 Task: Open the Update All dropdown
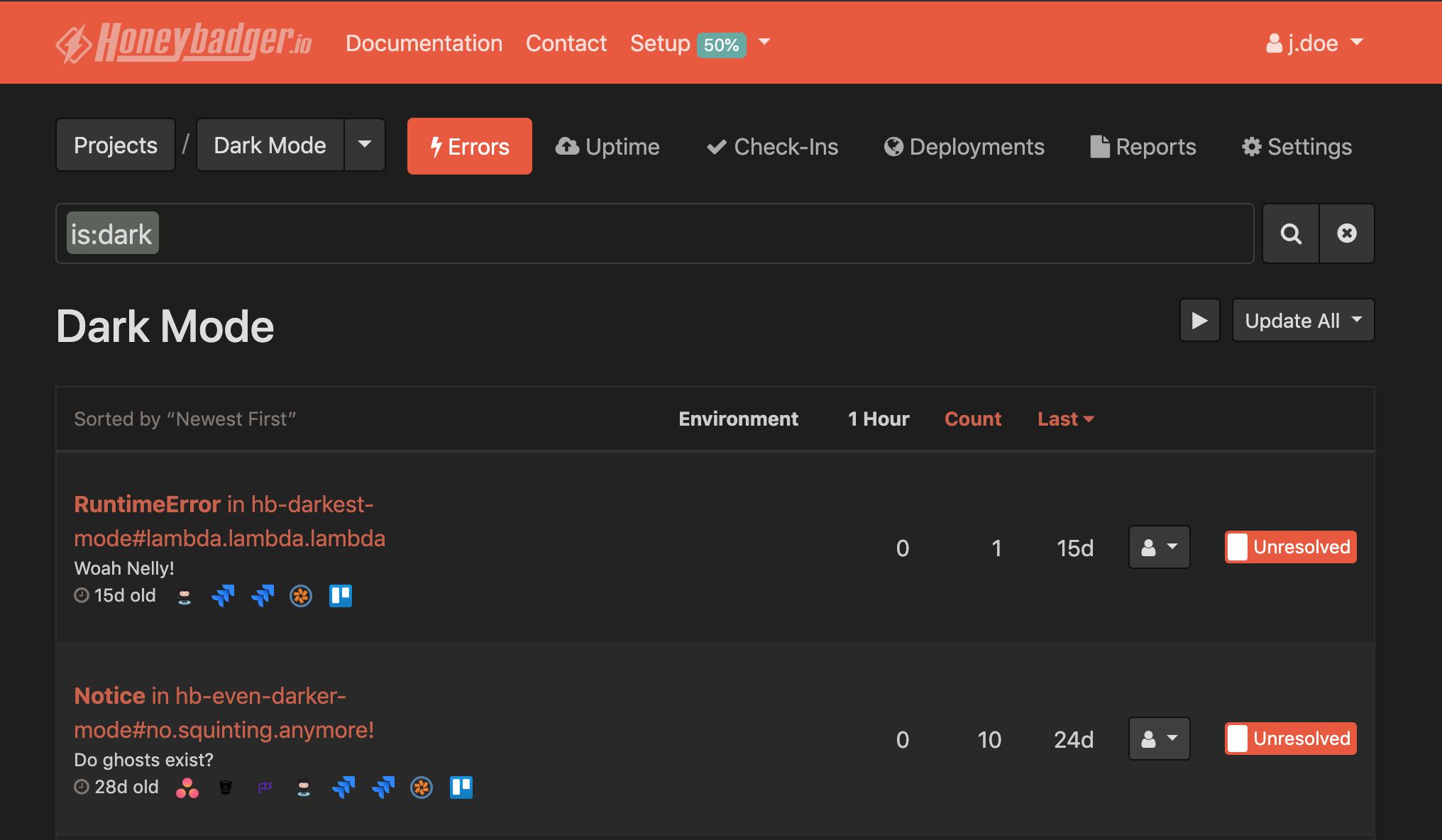click(x=1303, y=320)
